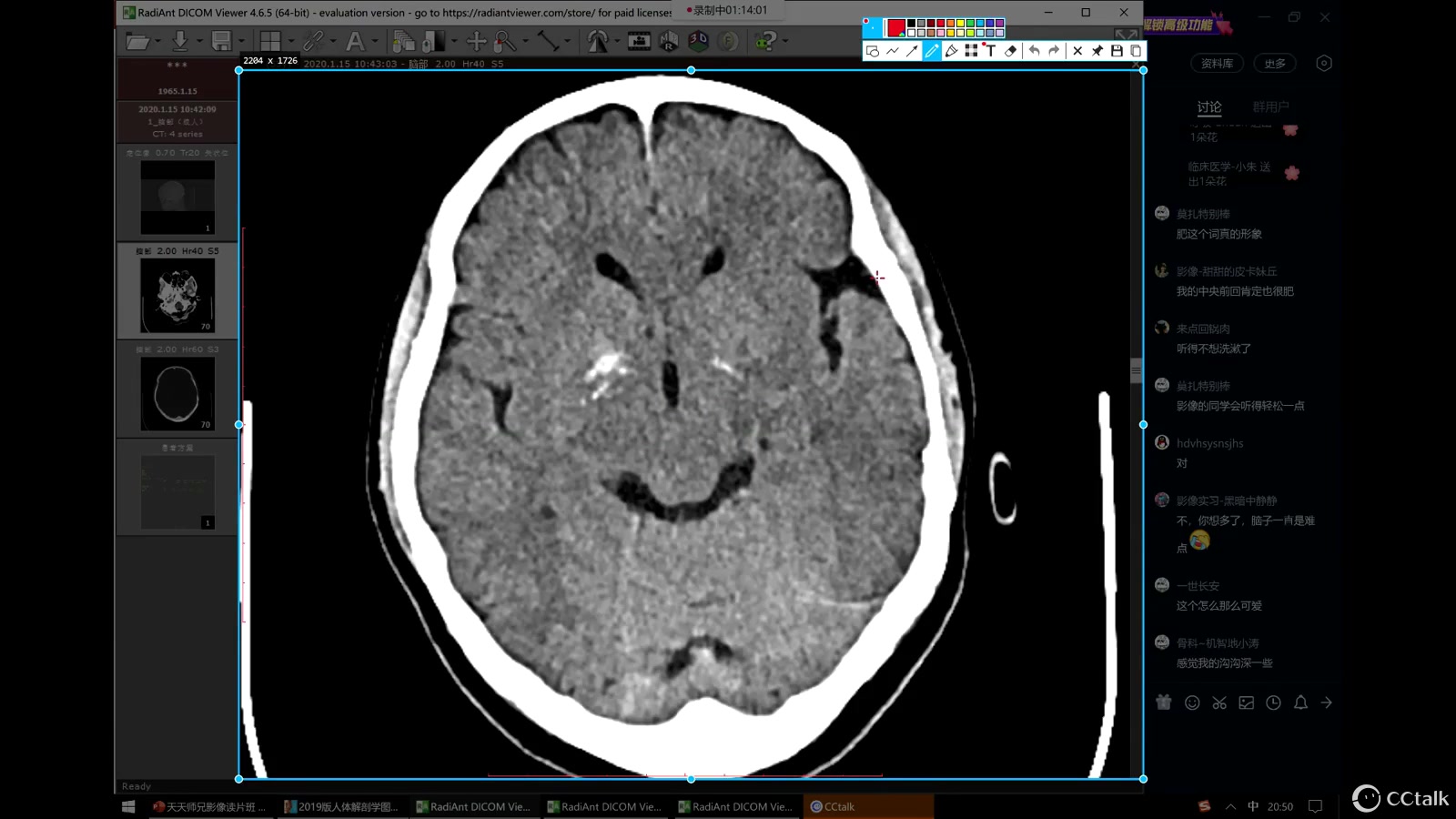Select the text 'T' tool in annotation bar
Image resolution: width=1456 pixels, height=819 pixels.
tap(990, 51)
